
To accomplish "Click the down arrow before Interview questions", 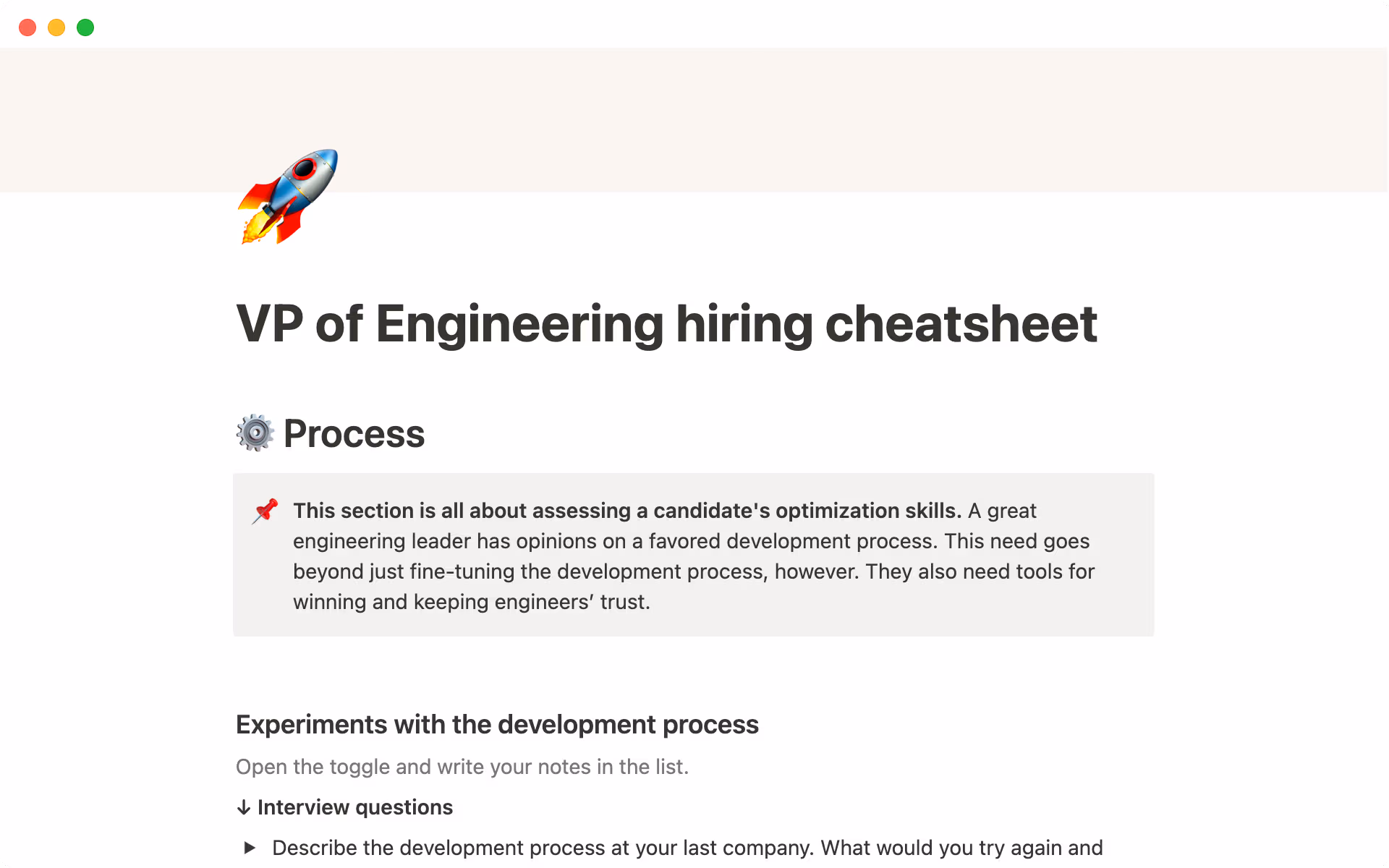I will (244, 807).
